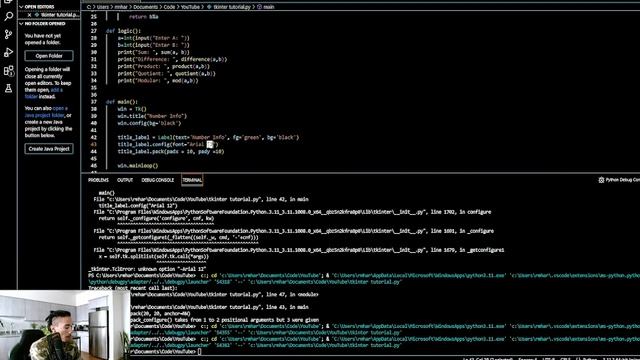This screenshot has width=640, height=360.
Task: Follow the 'open a Java project folder' link
Action: pos(46,112)
